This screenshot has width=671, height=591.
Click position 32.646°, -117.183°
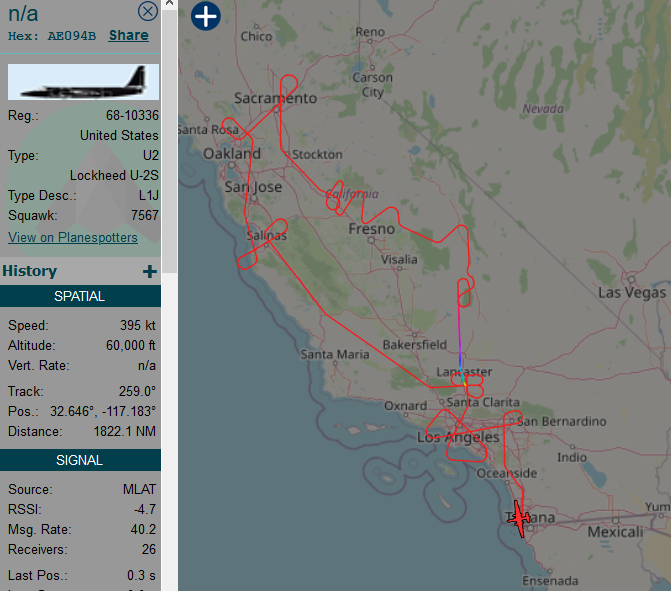(103, 412)
